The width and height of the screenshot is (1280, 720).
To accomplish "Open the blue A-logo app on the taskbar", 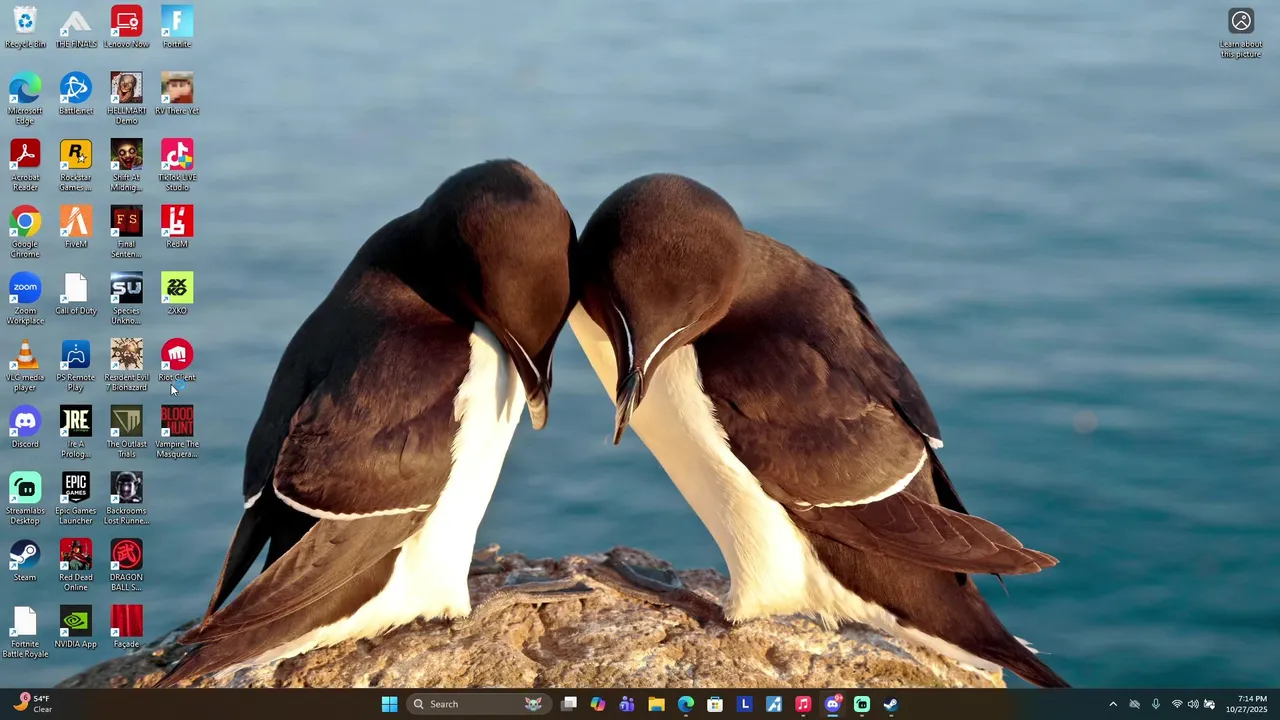I will 774,704.
